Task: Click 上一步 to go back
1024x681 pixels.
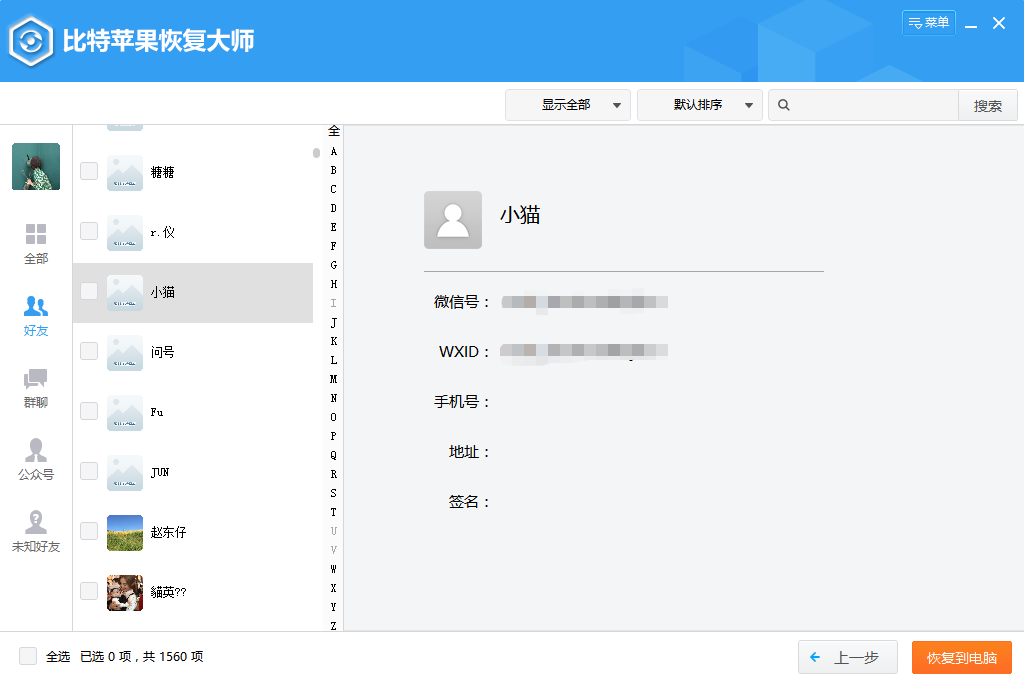Action: 848,657
